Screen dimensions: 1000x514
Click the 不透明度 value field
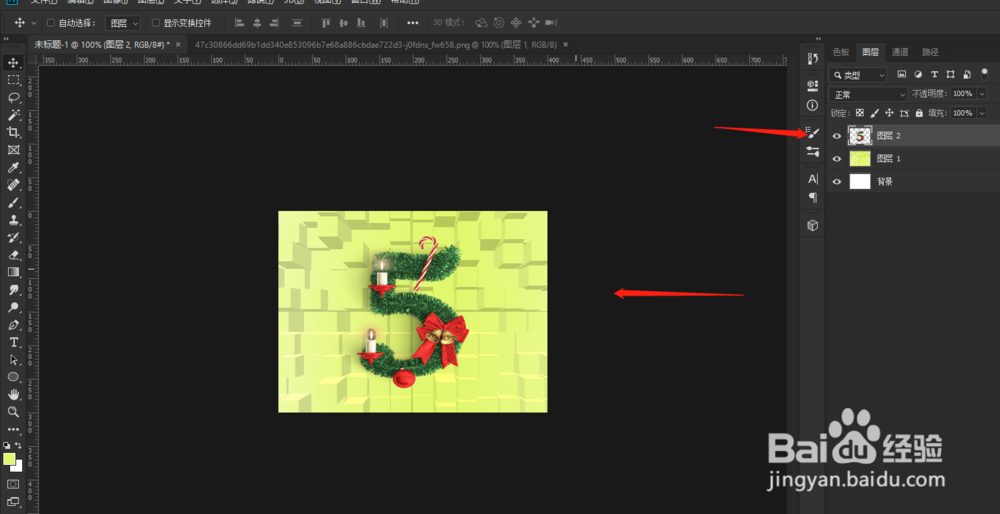(x=962, y=94)
